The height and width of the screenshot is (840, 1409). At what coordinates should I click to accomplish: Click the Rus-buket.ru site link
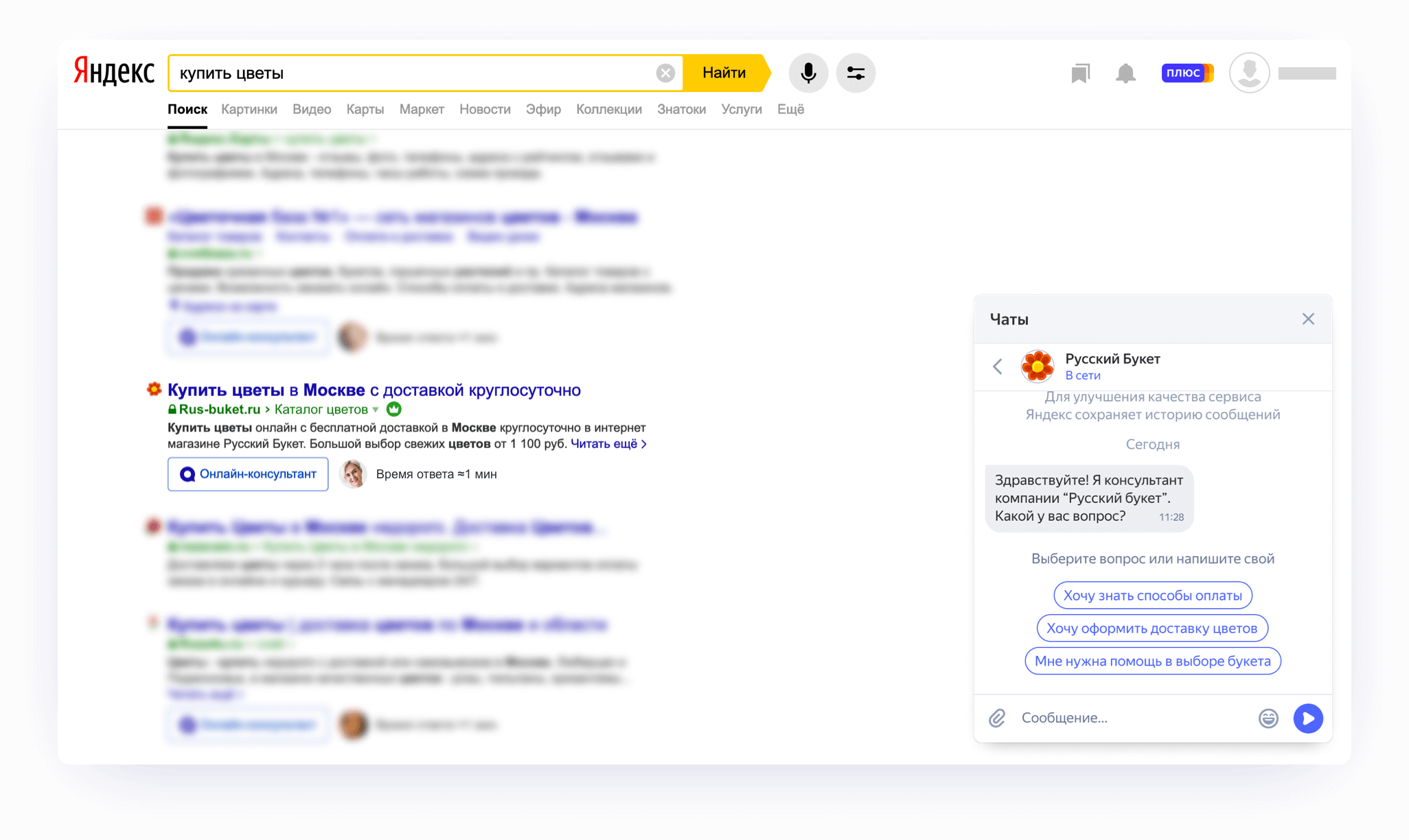click(x=220, y=410)
